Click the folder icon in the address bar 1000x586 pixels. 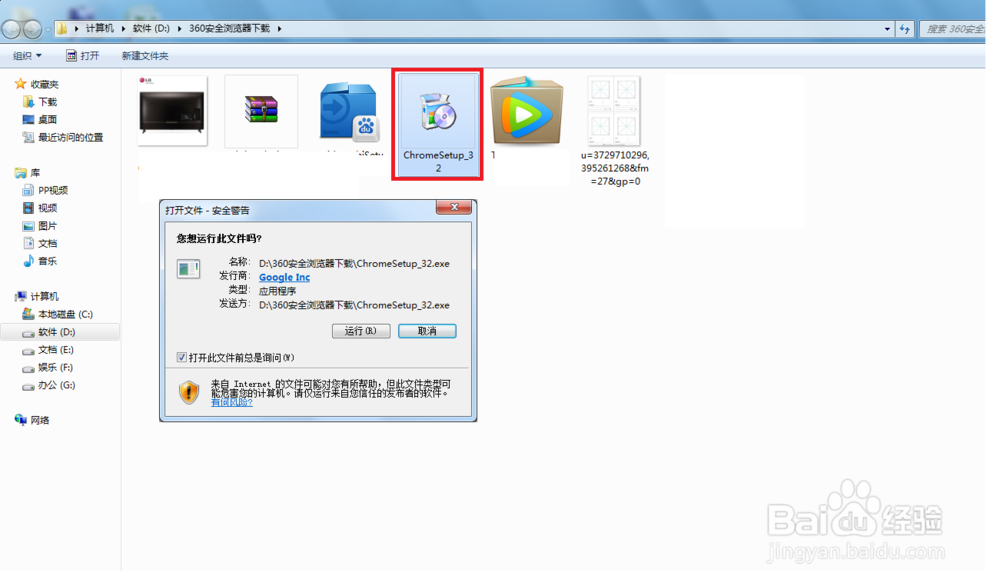[62, 29]
